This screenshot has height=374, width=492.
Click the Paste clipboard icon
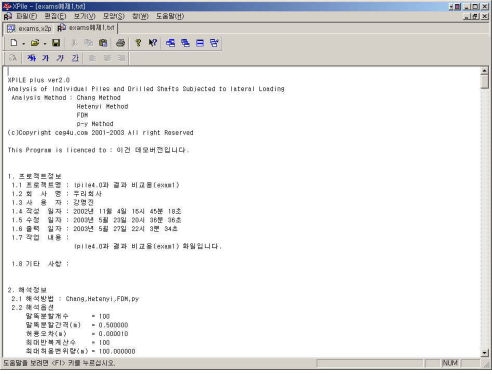point(103,43)
